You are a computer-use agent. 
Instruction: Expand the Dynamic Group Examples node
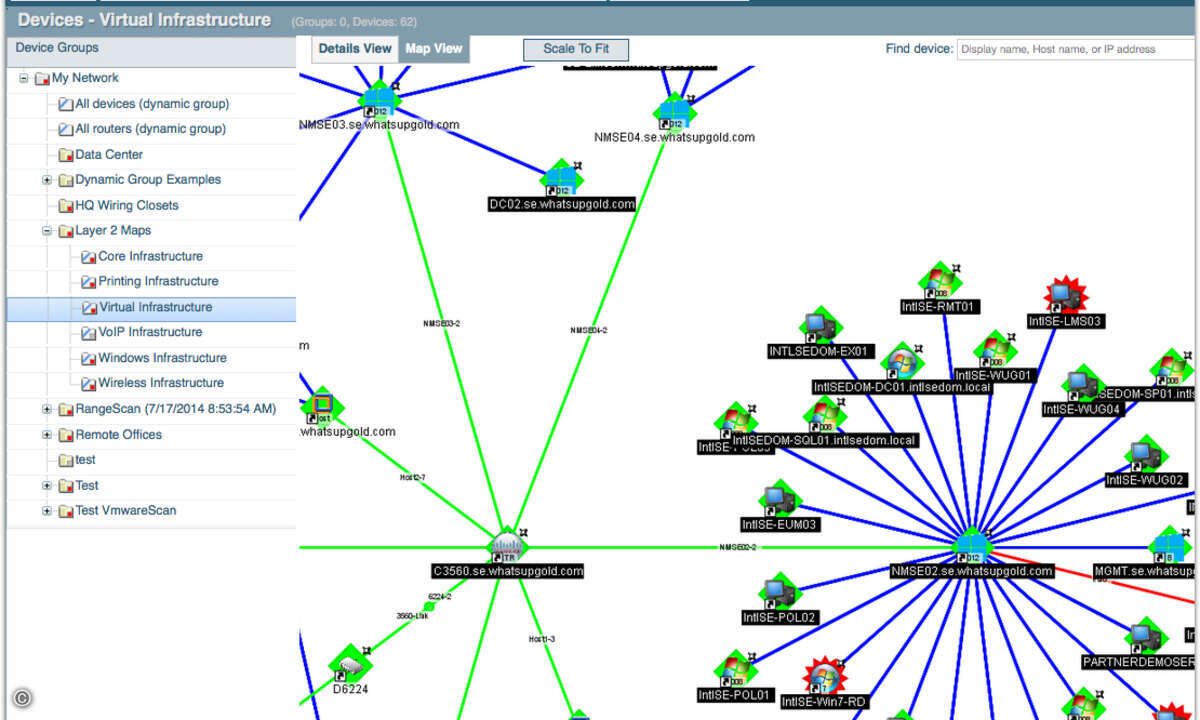[47, 180]
